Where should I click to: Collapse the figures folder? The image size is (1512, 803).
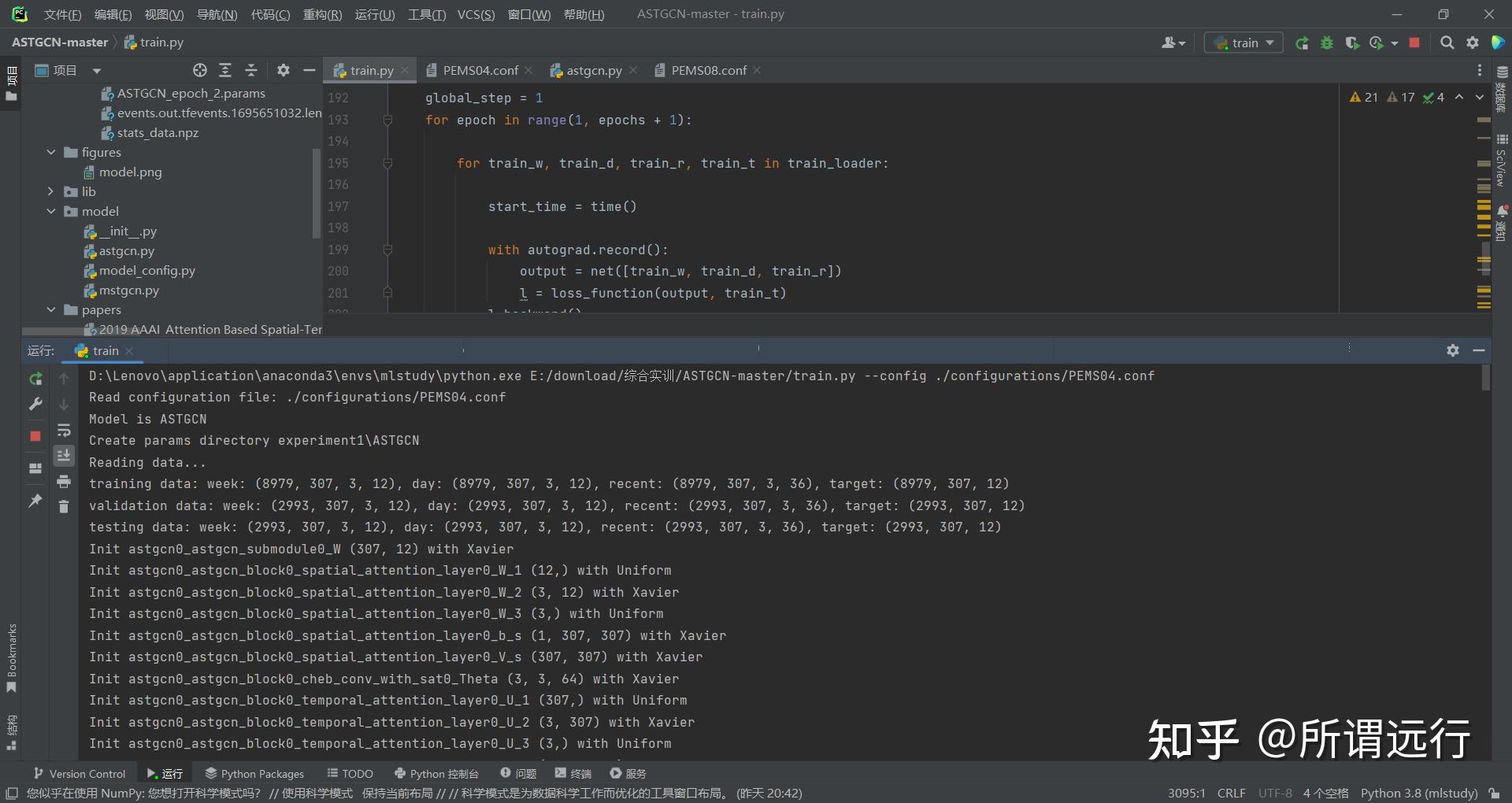[x=51, y=152]
